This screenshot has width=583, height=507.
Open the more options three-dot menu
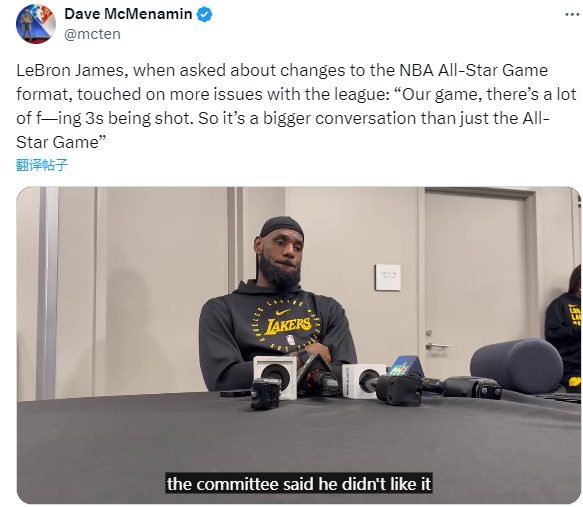tap(572, 14)
